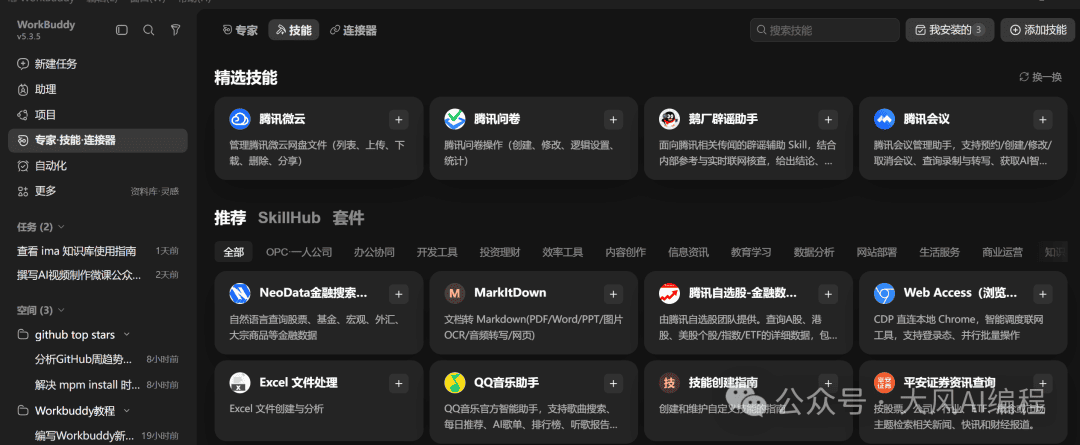
Task: Select the OPC·一人公司 category filter
Action: click(x=299, y=252)
